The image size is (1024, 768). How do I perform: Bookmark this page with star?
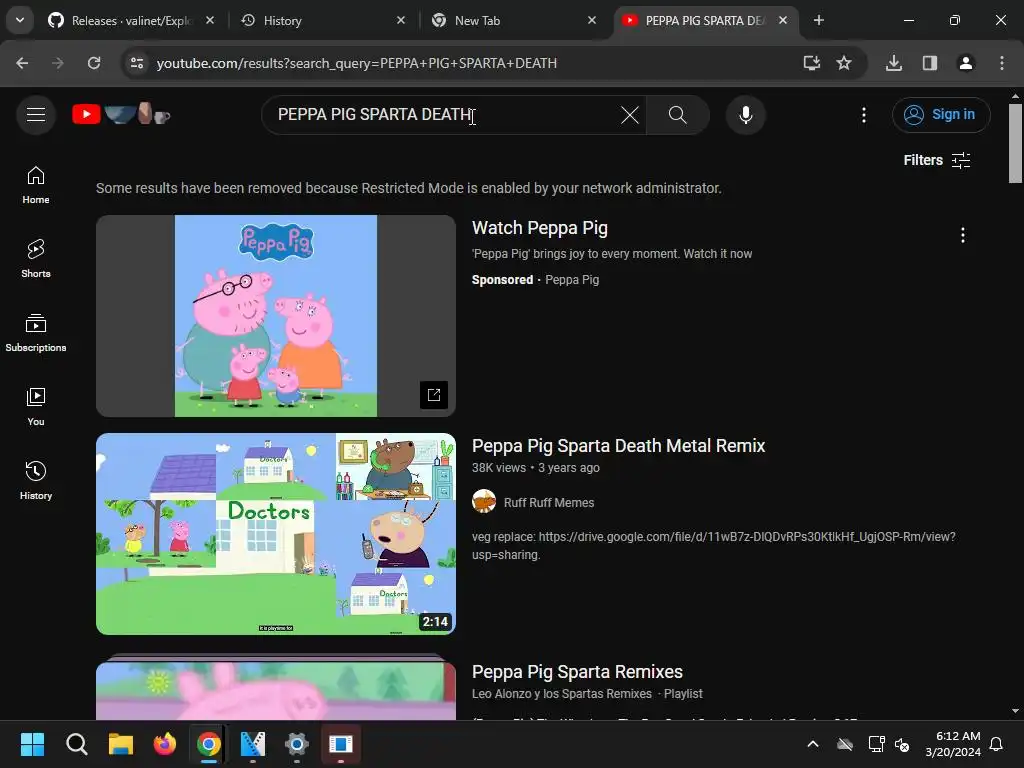point(844,63)
